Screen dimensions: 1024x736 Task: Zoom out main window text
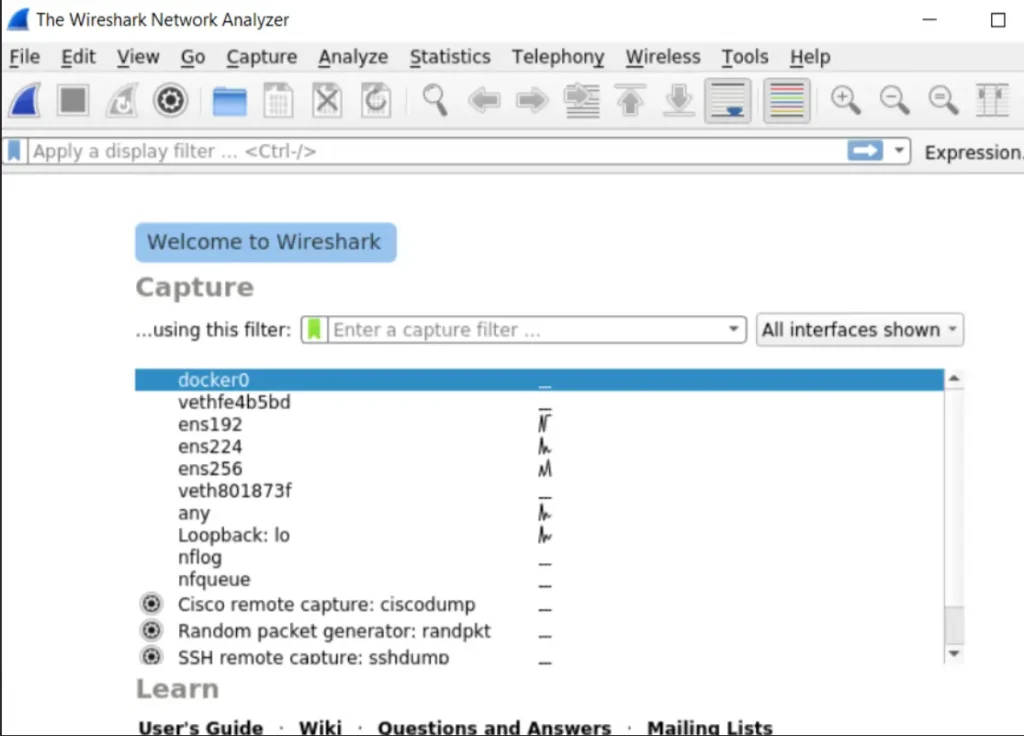click(894, 101)
